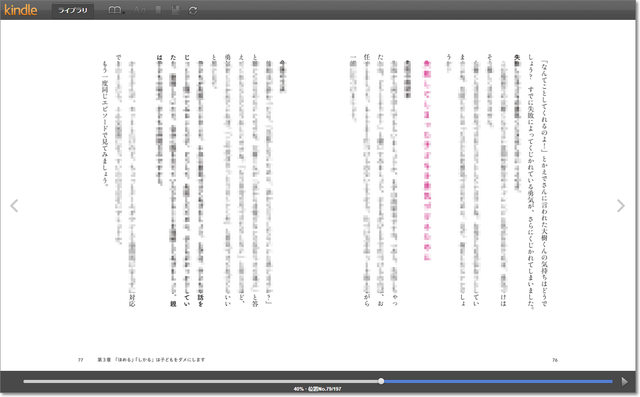Screen dimensions: 640x397
Task: Click page number 77 in footer
Action: tap(80, 360)
